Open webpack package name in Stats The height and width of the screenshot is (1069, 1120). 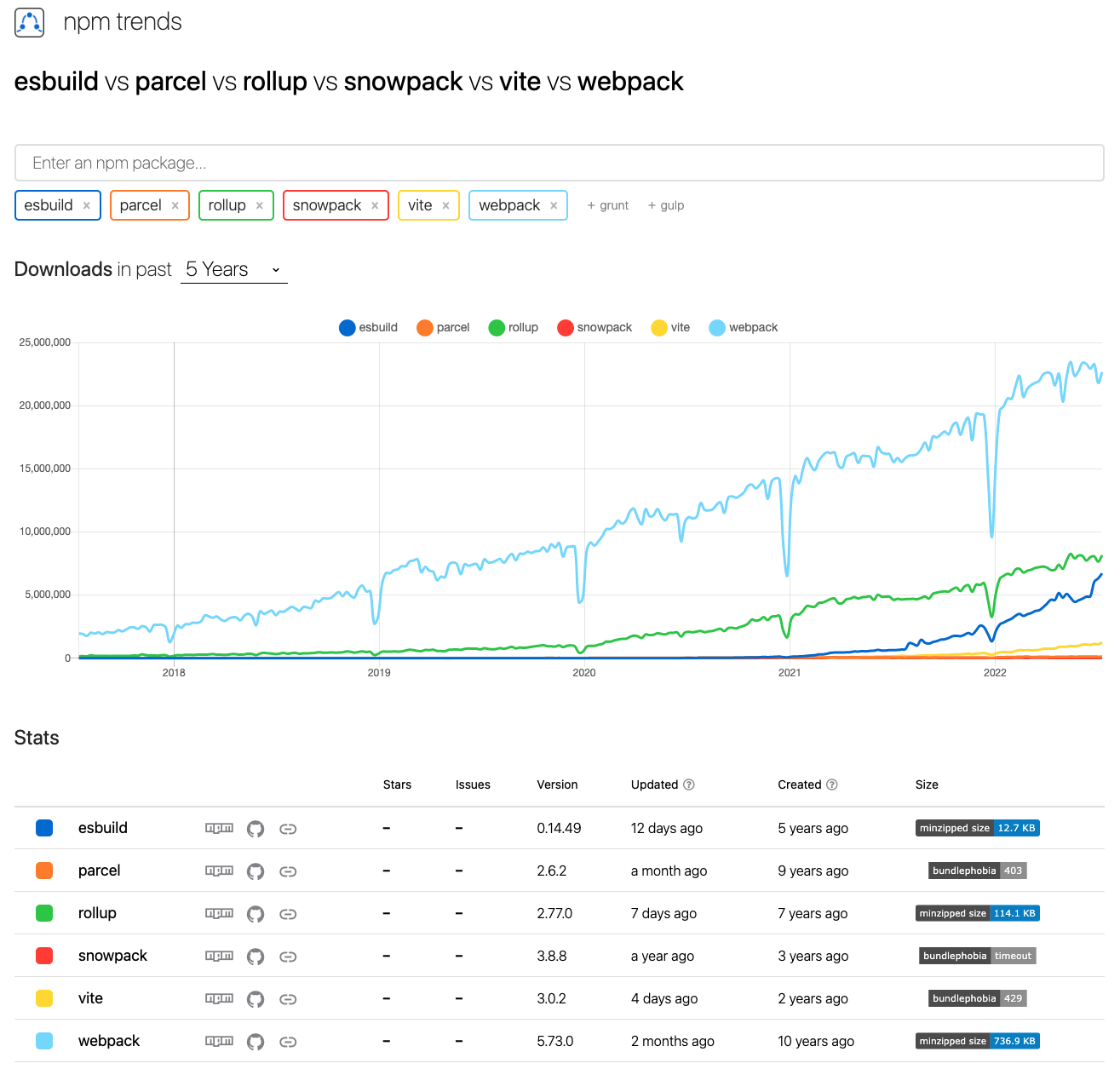point(109,1041)
